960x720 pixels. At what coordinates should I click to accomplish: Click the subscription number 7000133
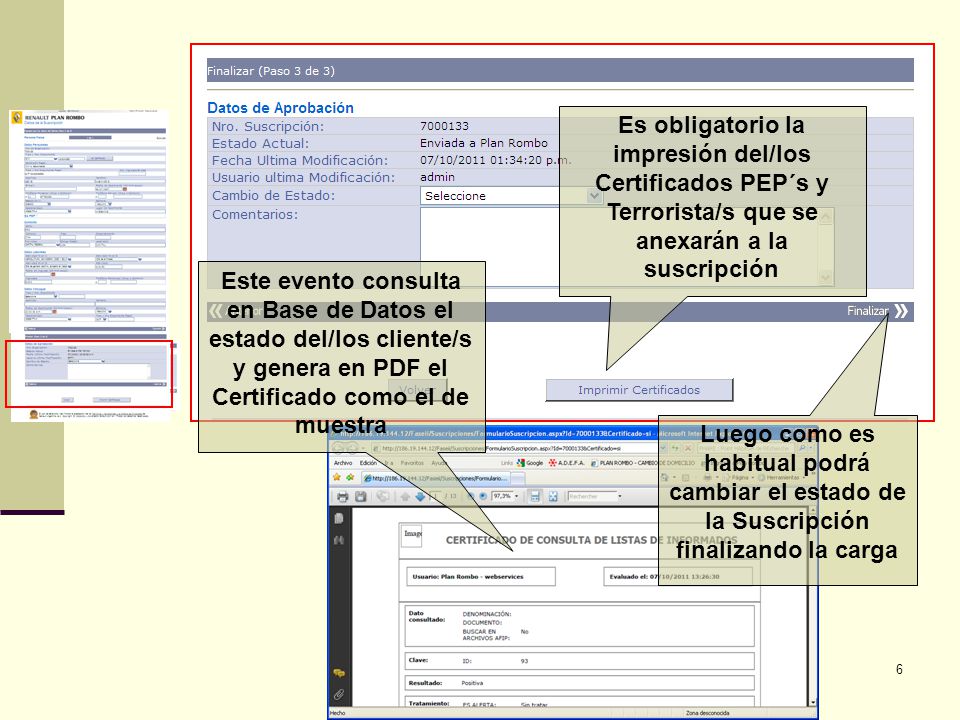[x=444, y=126]
